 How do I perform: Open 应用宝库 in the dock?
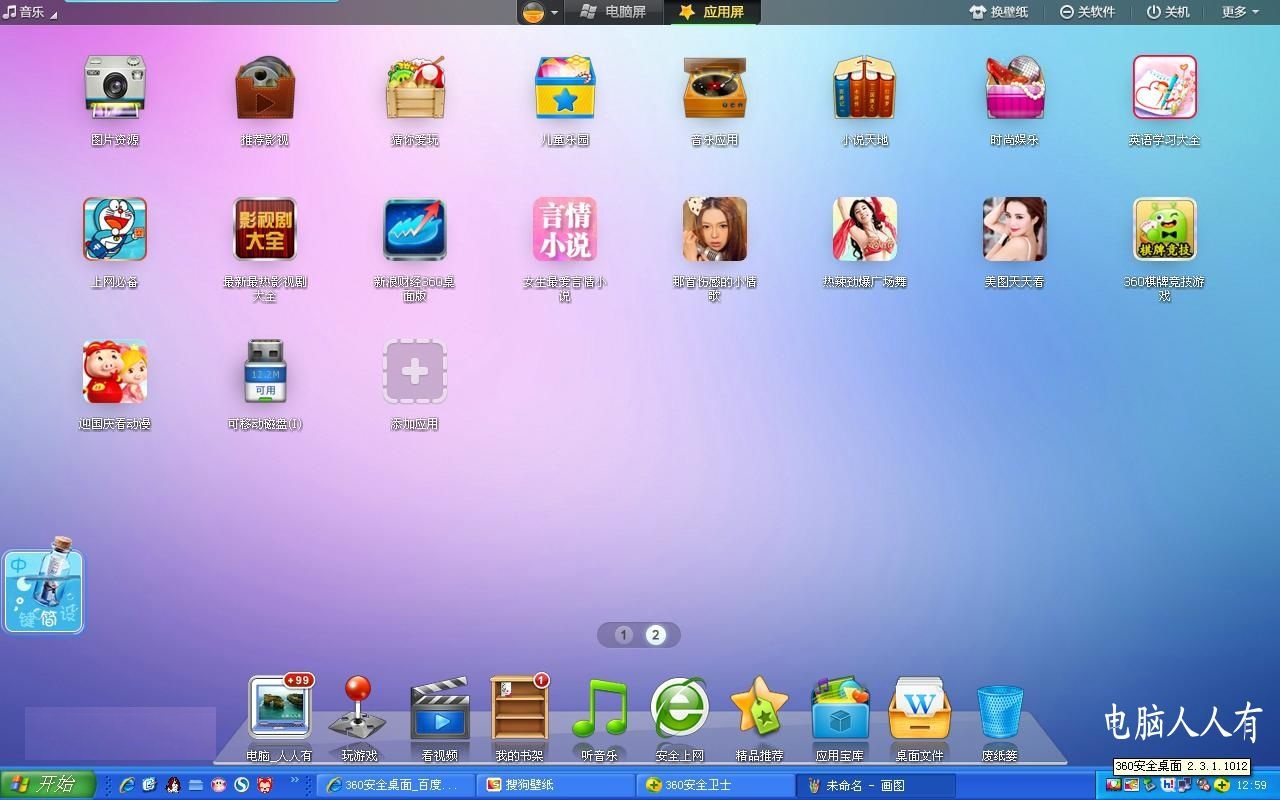(840, 709)
